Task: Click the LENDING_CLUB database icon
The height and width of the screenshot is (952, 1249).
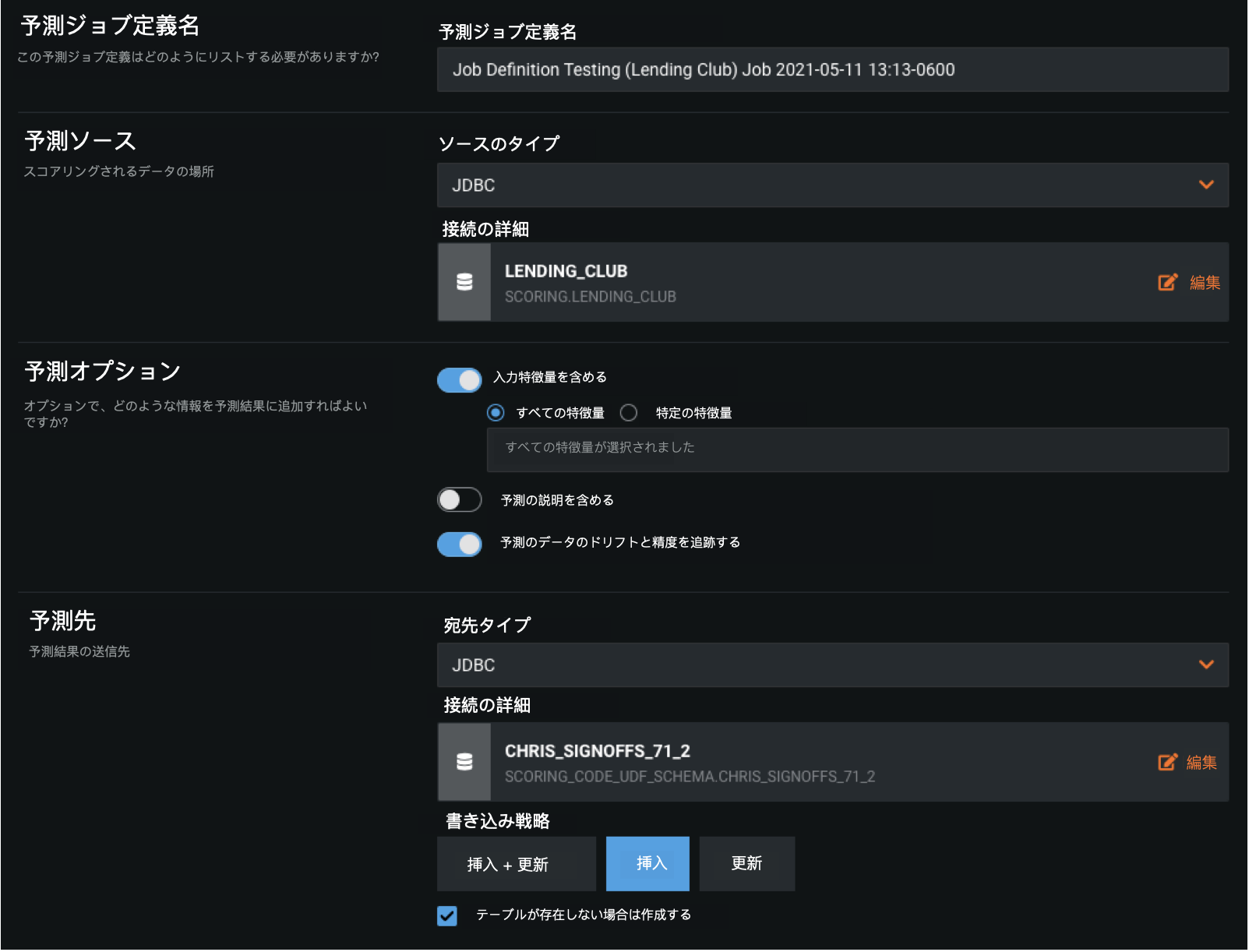Action: 464,282
